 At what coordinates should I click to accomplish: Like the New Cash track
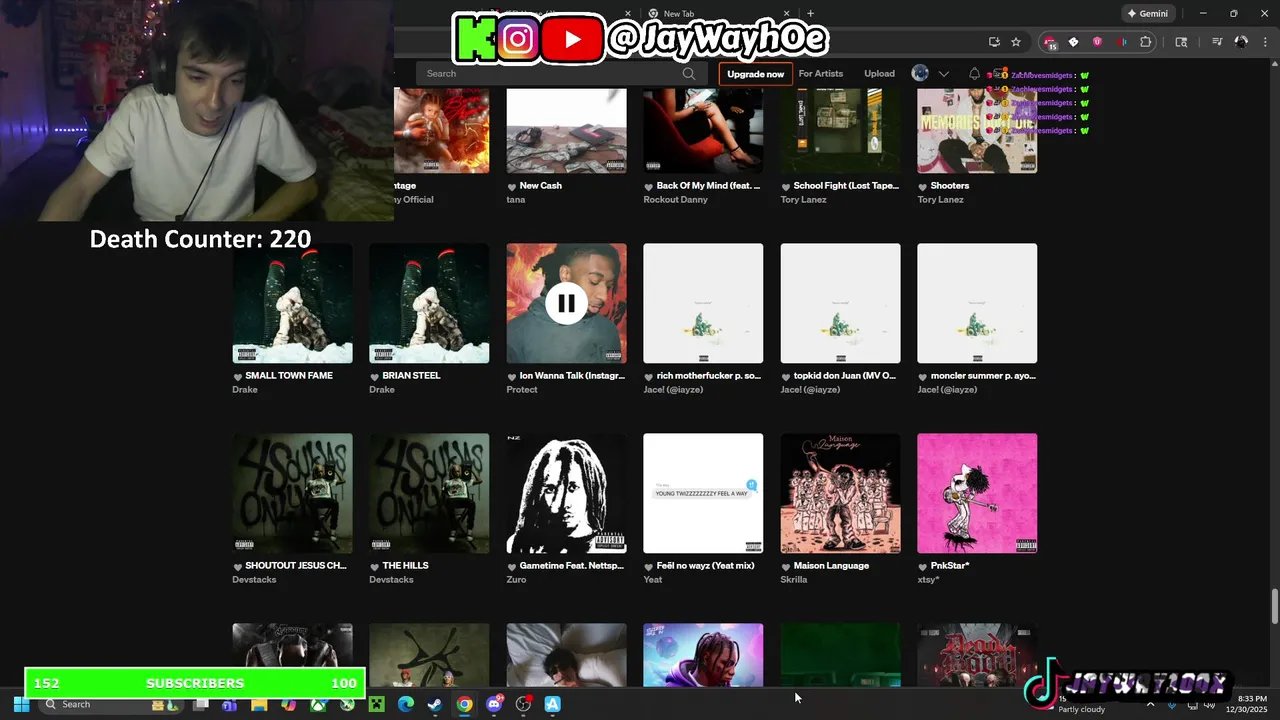click(512, 186)
